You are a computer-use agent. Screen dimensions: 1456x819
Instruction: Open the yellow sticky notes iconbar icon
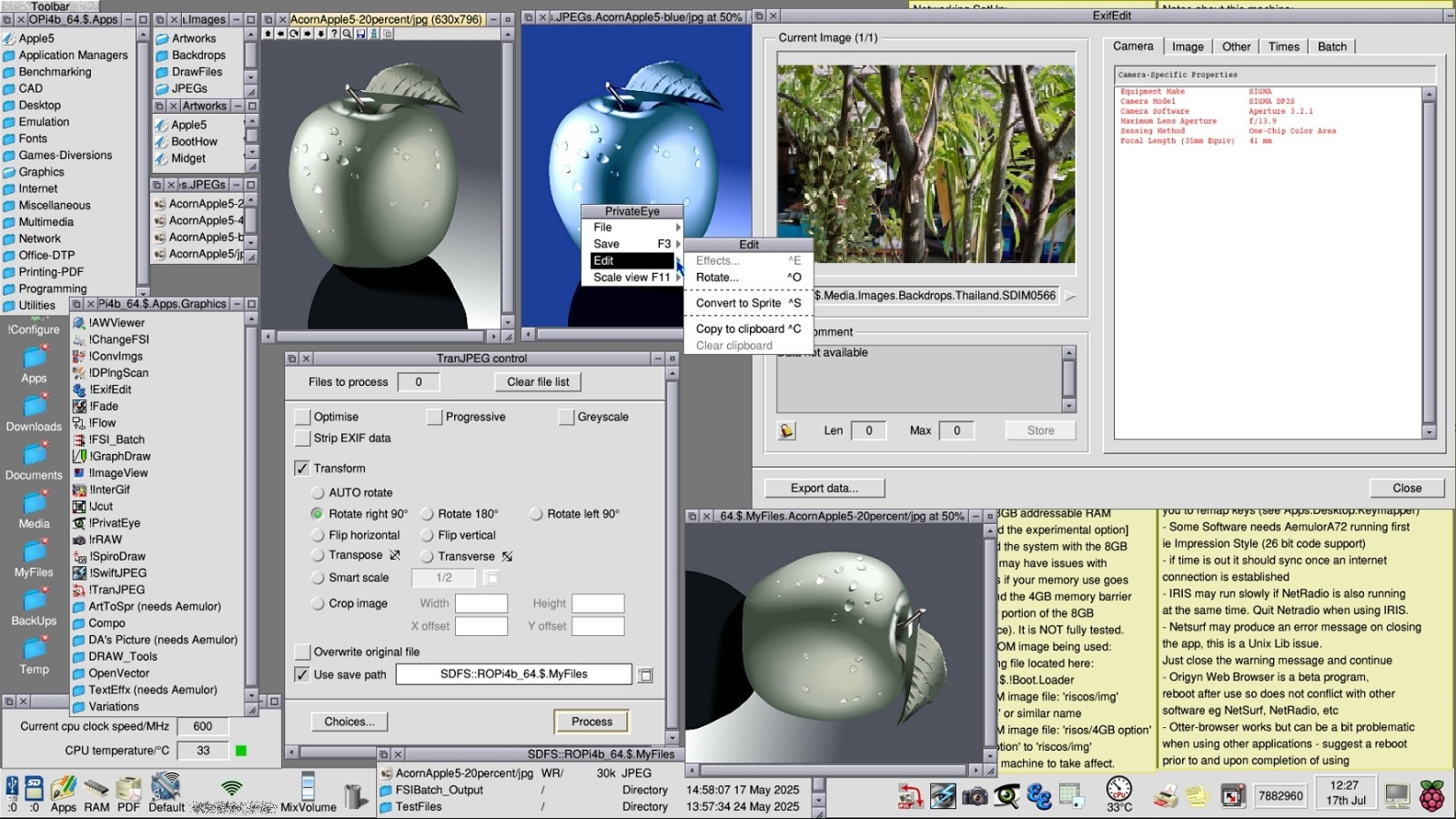pyautogui.click(x=1197, y=796)
